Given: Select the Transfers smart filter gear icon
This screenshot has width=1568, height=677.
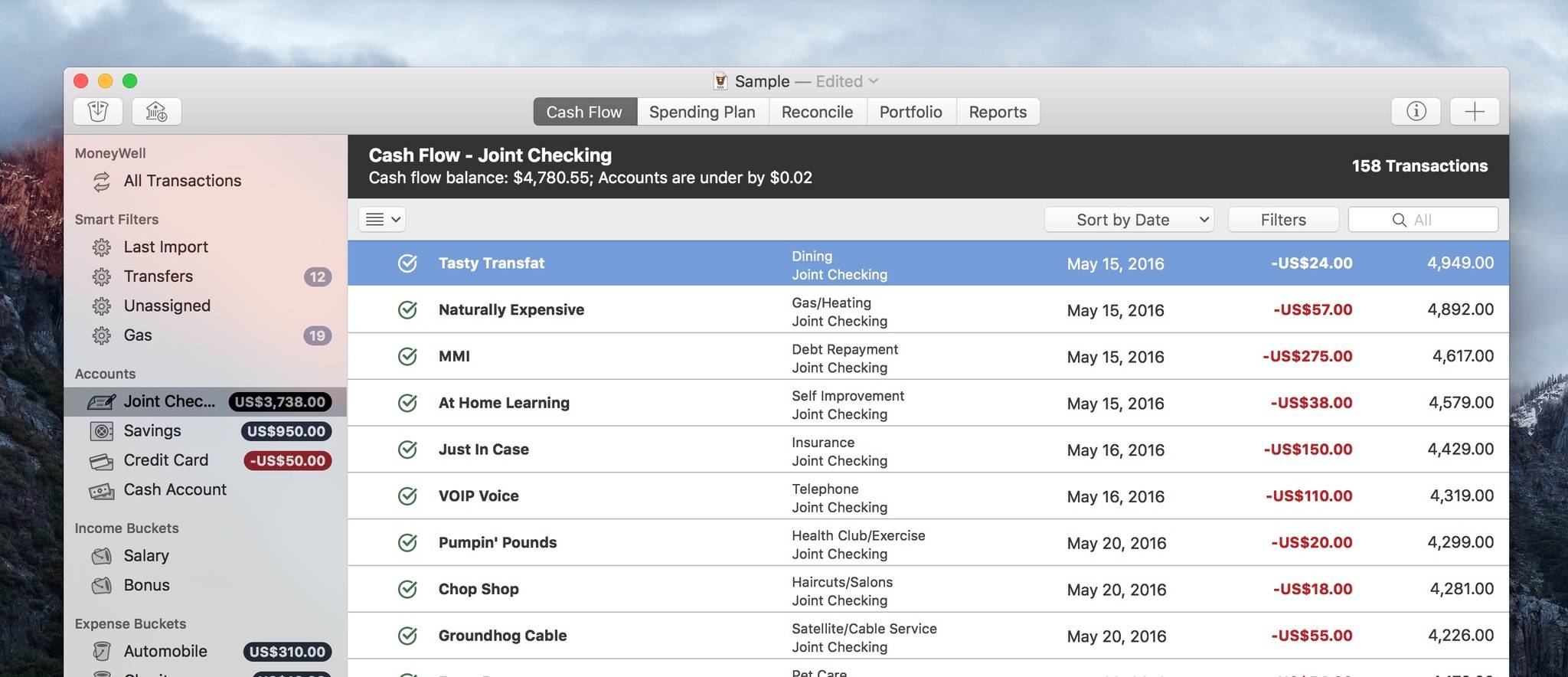Looking at the screenshot, I should (x=101, y=276).
